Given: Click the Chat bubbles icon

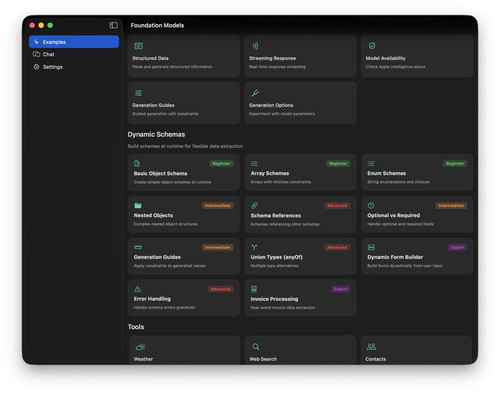Looking at the screenshot, I should click(36, 54).
